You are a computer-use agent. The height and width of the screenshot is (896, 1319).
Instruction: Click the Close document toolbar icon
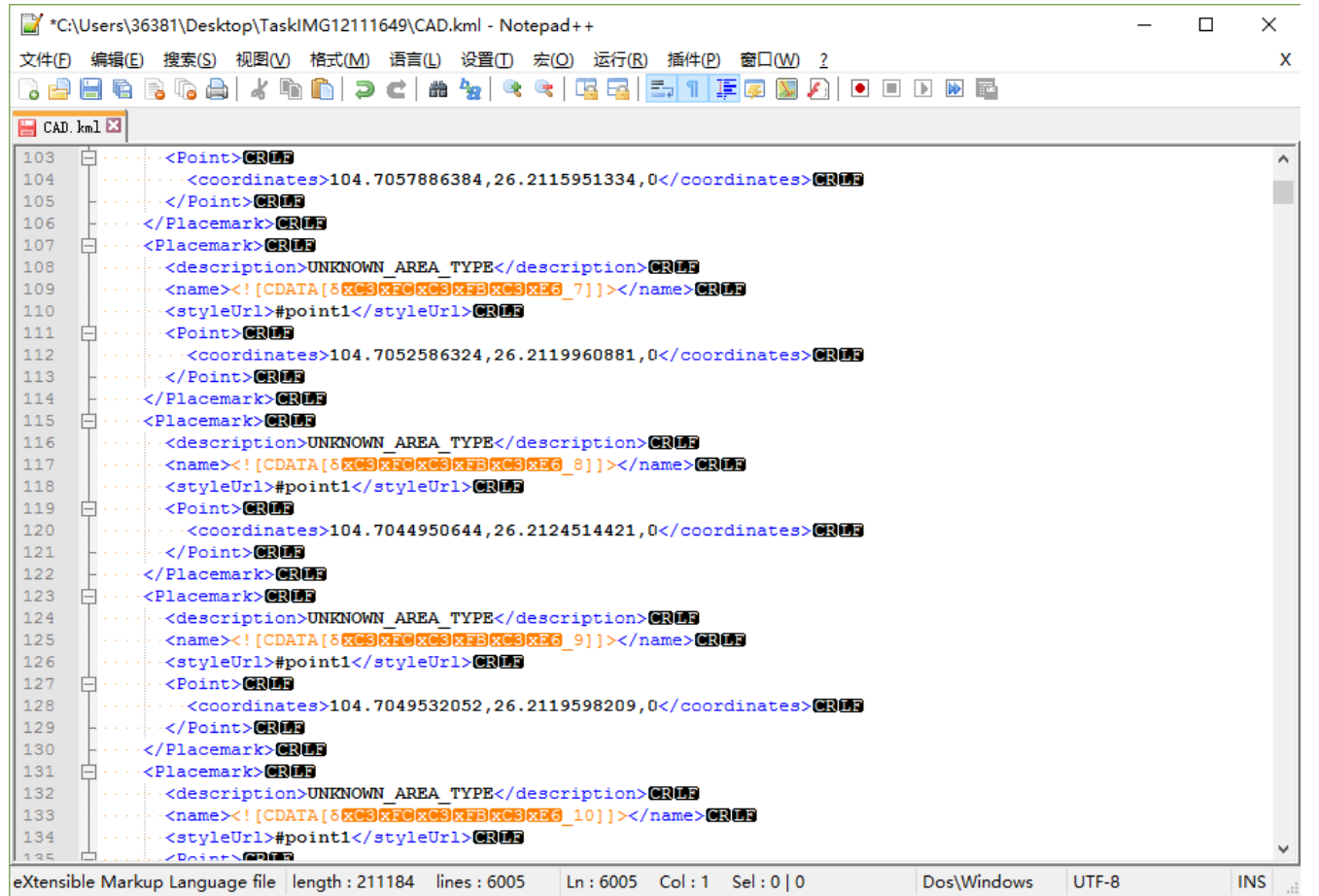155,89
